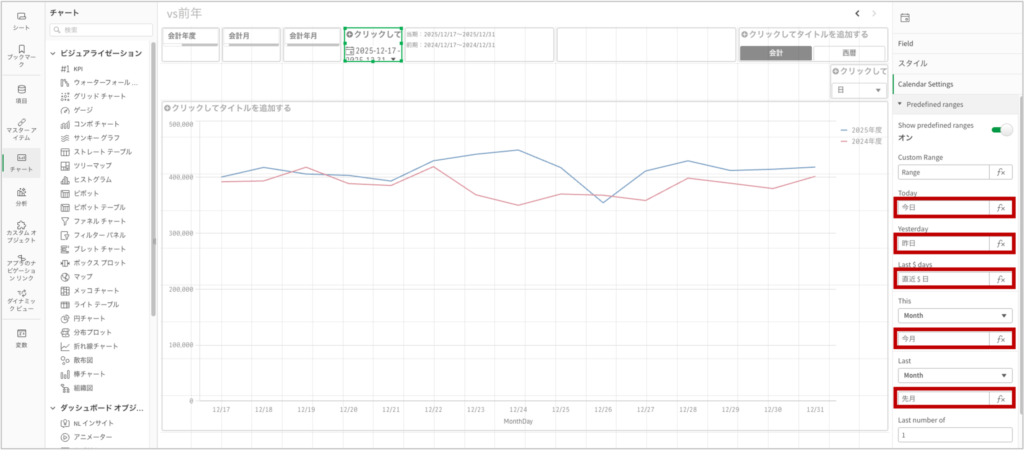
Task: Go to previous sheet with left arrow
Action: point(857,13)
